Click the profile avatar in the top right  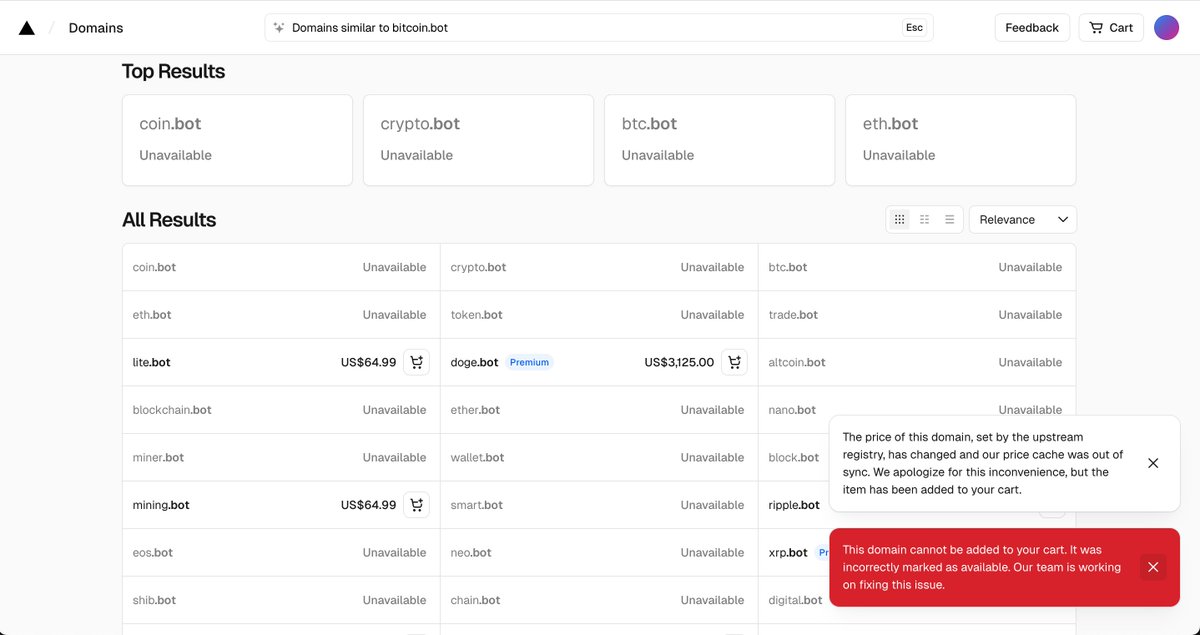click(1166, 27)
